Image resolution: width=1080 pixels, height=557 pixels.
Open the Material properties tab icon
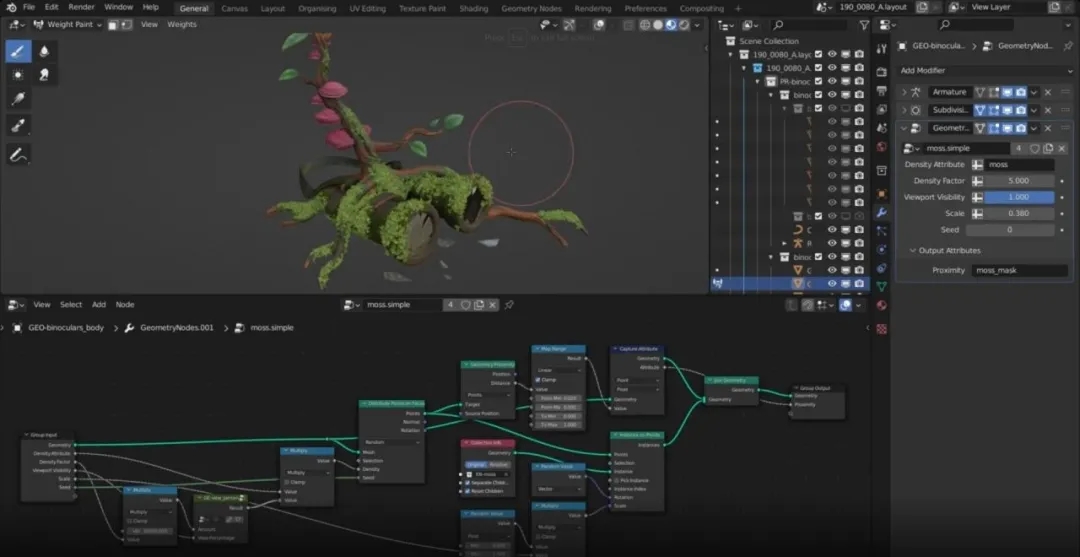click(x=882, y=305)
